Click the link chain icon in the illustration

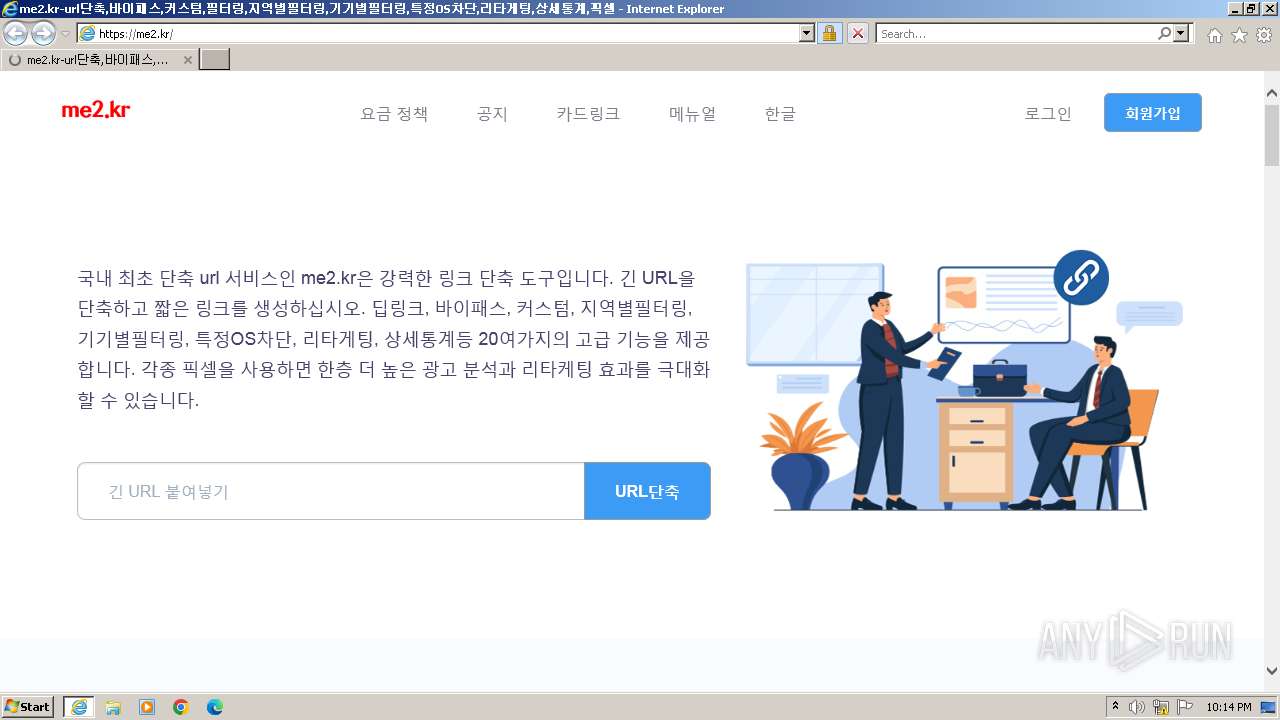pos(1081,277)
